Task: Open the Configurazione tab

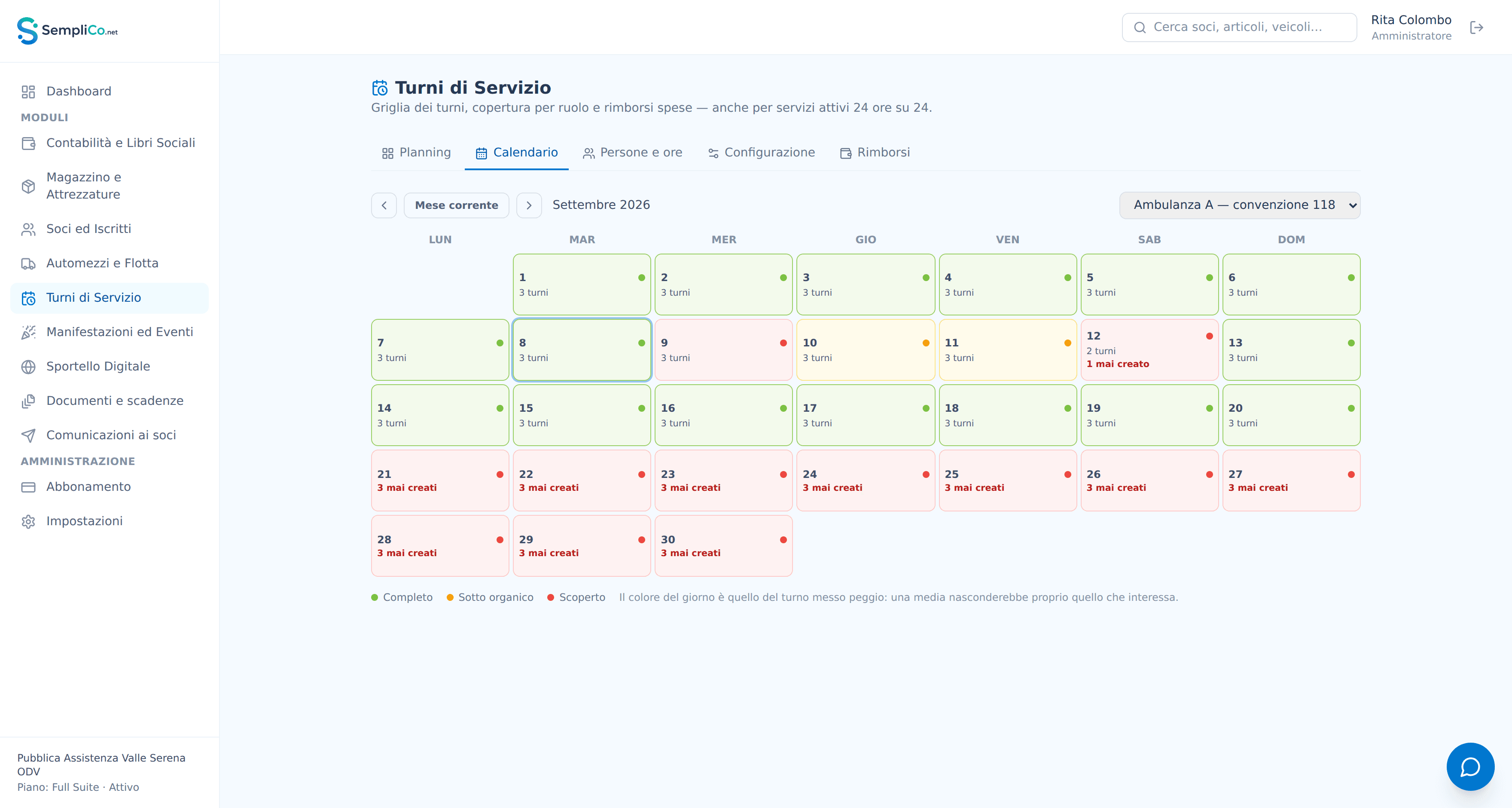Action: click(x=761, y=153)
